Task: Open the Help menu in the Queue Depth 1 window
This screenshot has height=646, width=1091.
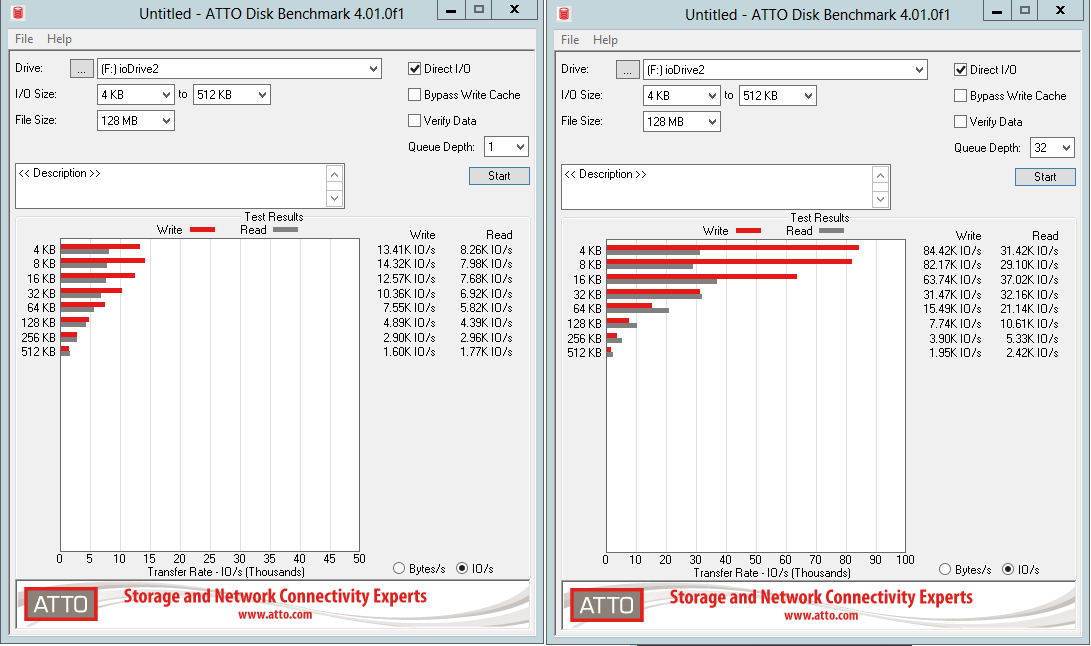Action: 59,39
